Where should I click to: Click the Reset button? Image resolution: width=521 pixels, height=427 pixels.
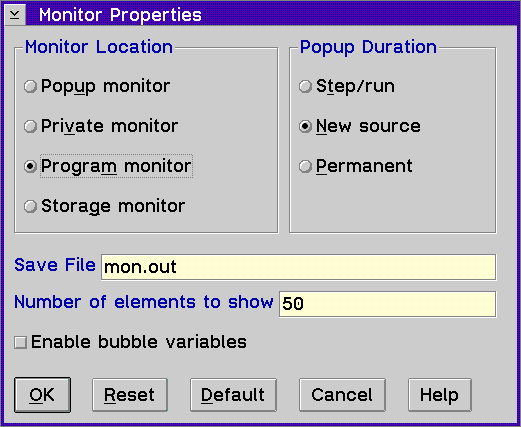pyautogui.click(x=130, y=395)
